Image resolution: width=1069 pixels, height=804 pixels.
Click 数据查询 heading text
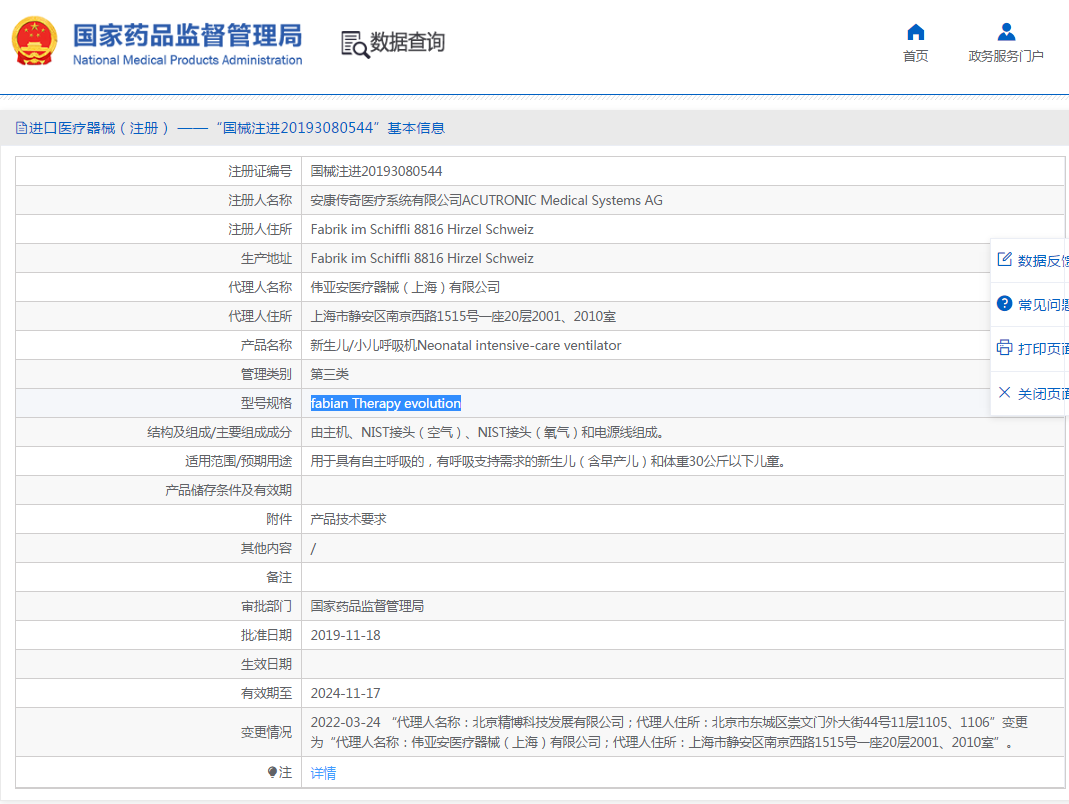click(x=407, y=42)
